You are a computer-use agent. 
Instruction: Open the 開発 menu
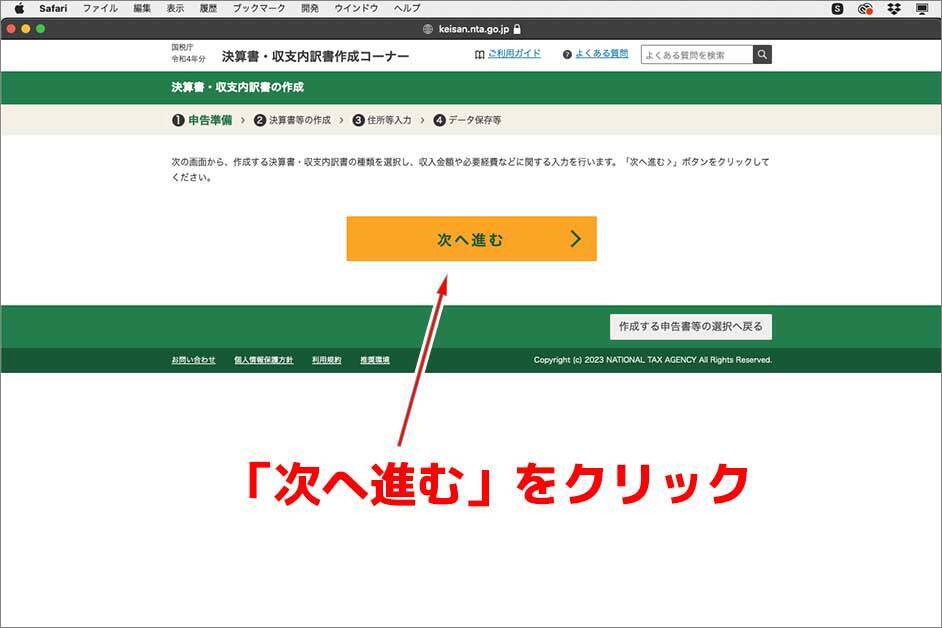pyautogui.click(x=310, y=8)
